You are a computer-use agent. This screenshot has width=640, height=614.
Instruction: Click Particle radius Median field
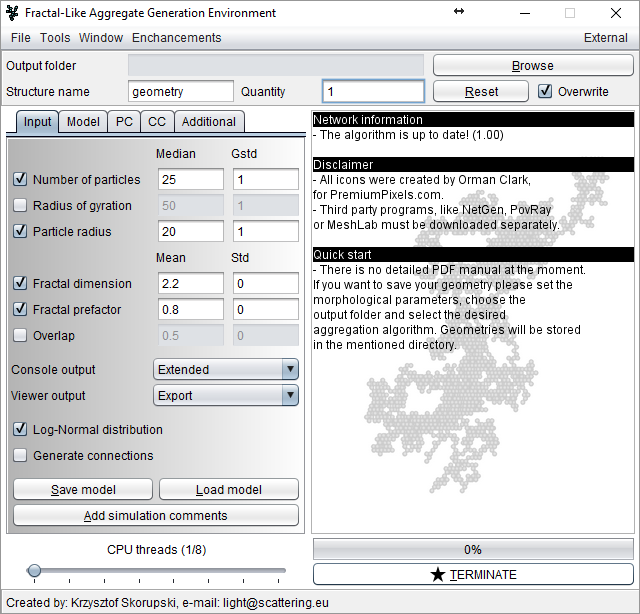pos(191,231)
